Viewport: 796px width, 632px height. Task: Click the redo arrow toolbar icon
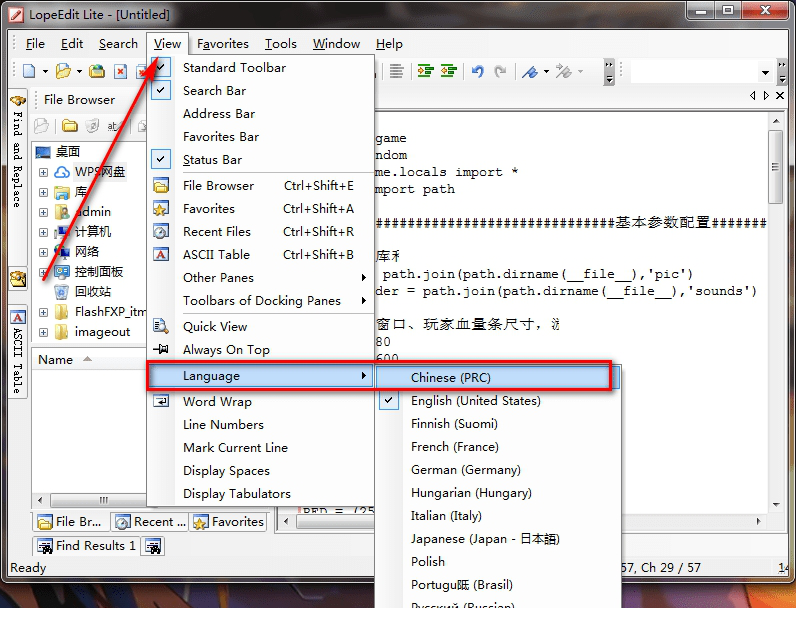point(501,71)
